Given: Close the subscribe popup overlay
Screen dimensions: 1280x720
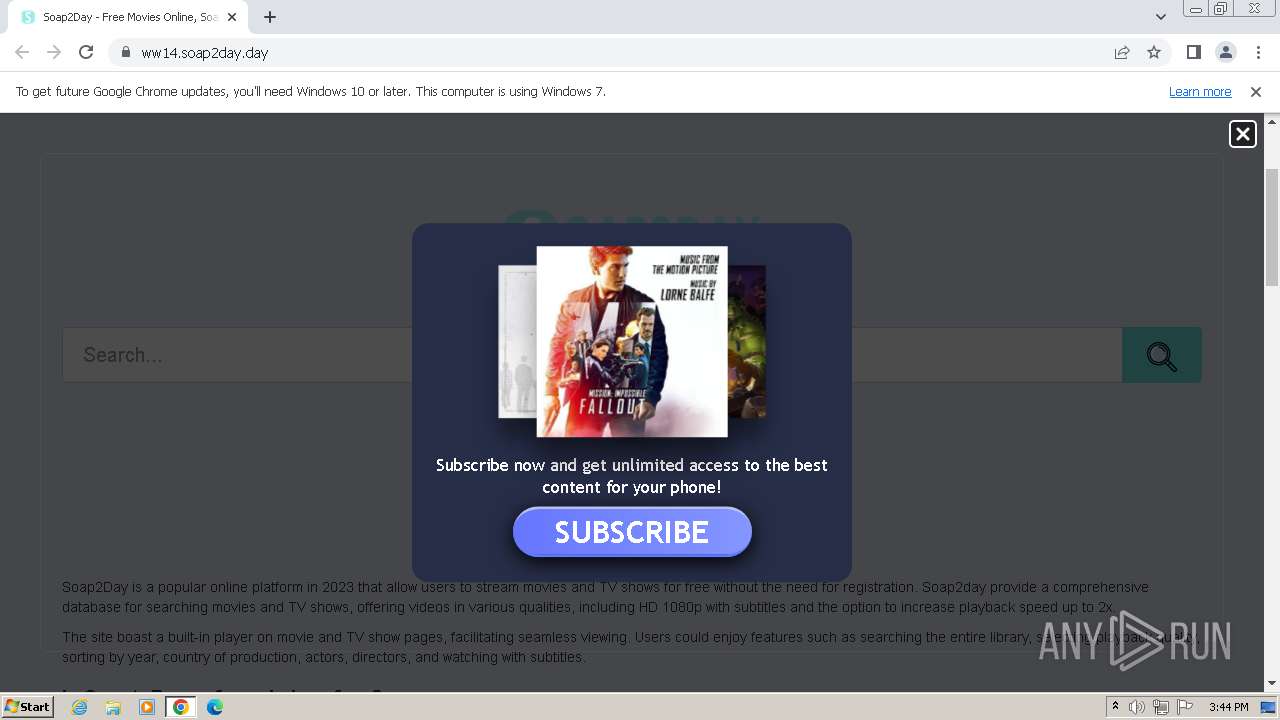Looking at the screenshot, I should [x=1242, y=134].
